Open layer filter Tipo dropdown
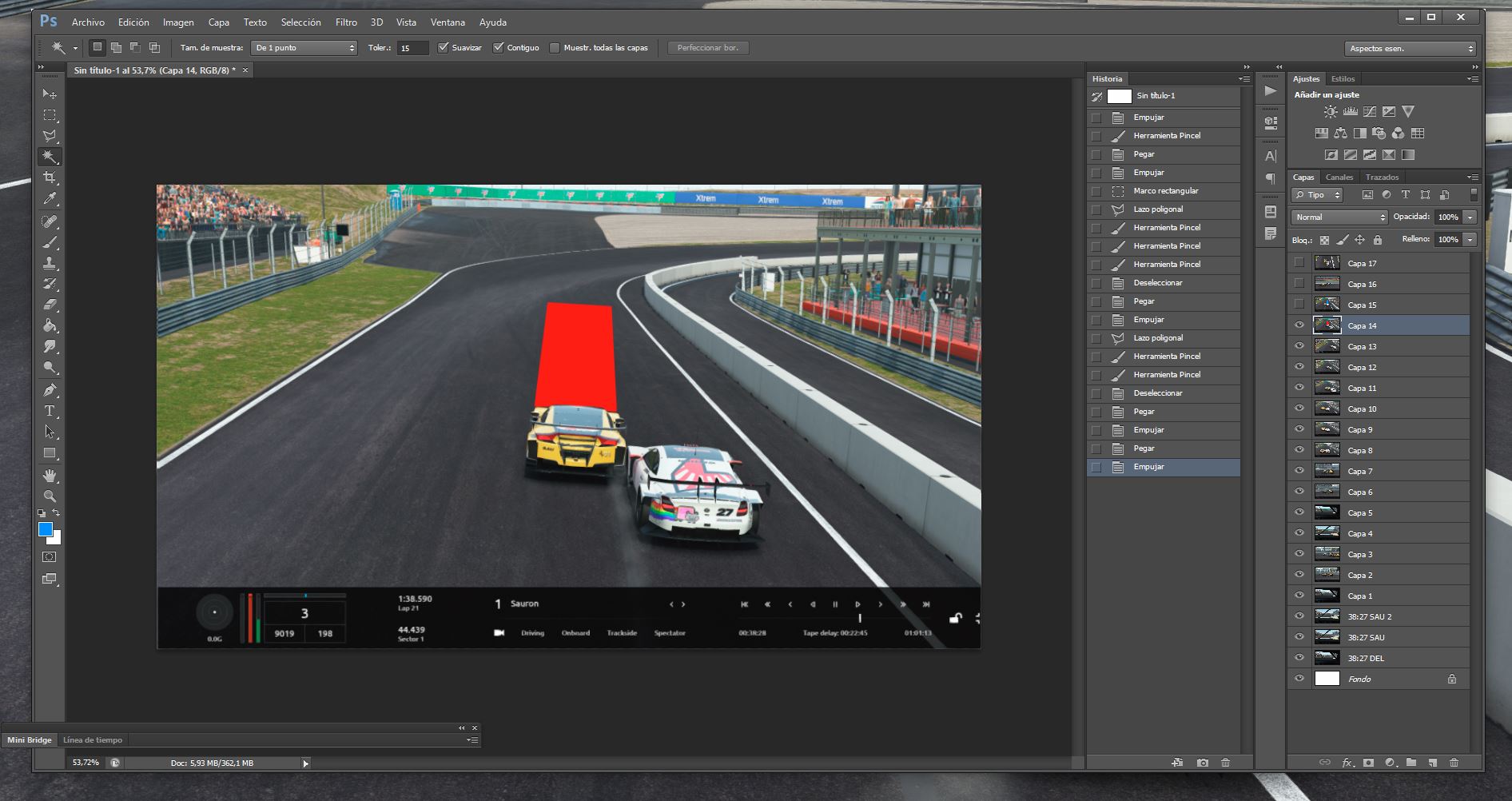 pos(1318,195)
